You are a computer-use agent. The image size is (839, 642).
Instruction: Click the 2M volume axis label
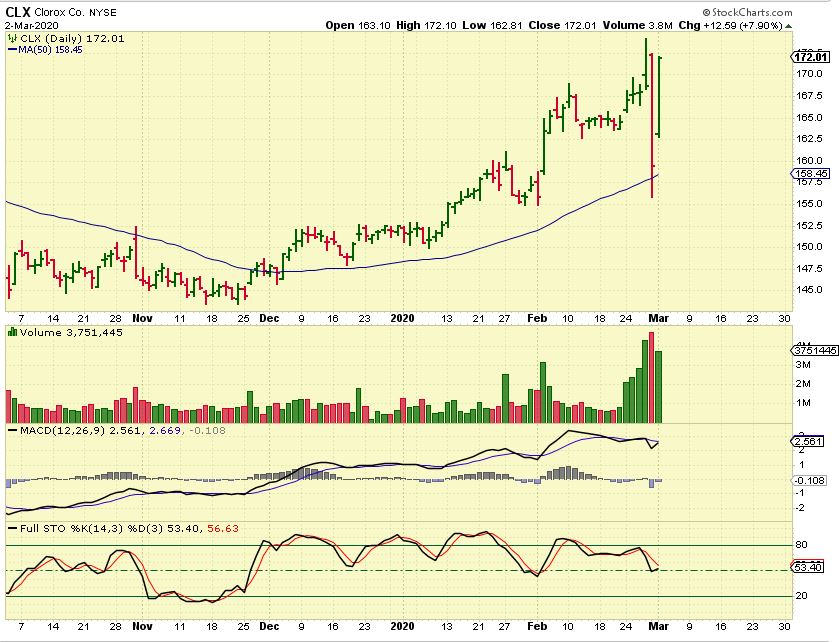tap(803, 384)
